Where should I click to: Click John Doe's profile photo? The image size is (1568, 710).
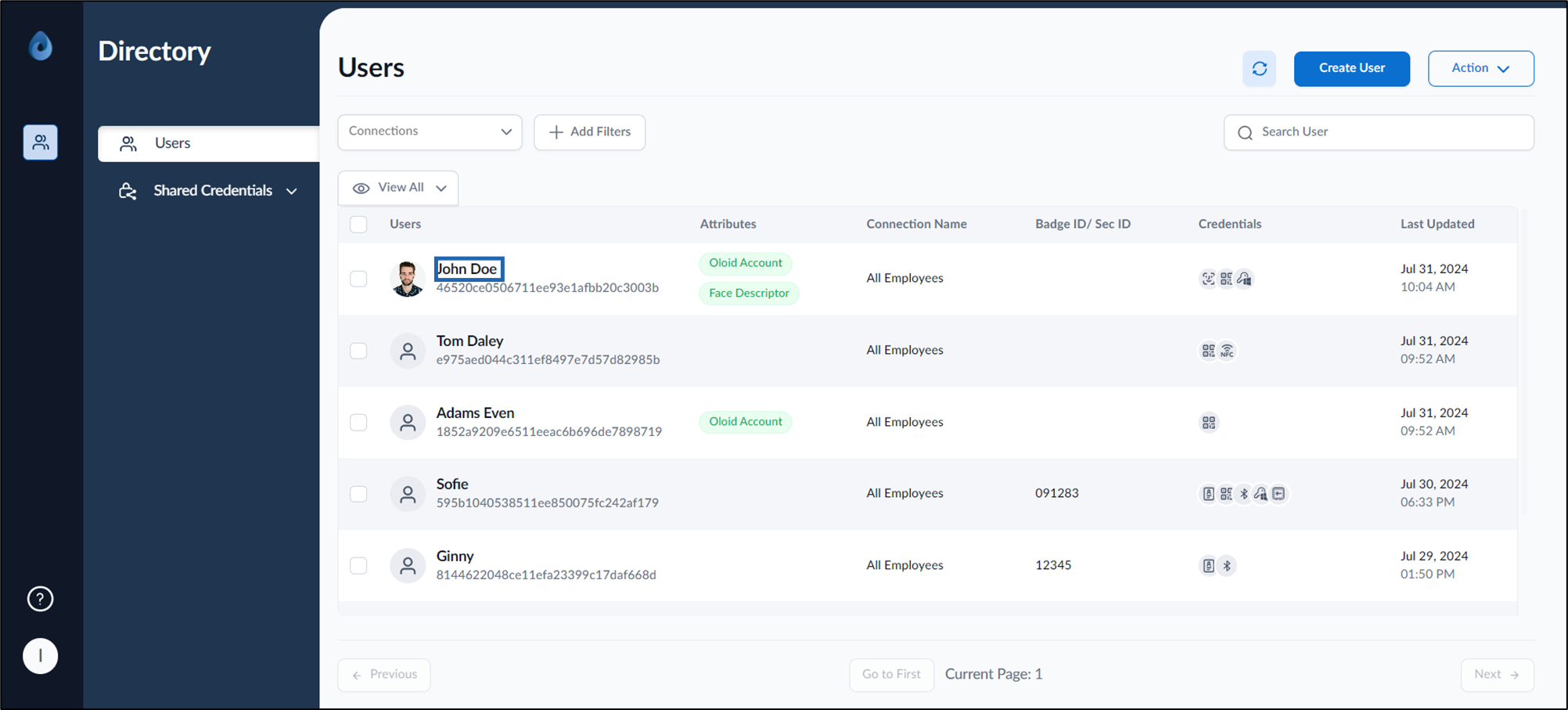pyautogui.click(x=407, y=279)
